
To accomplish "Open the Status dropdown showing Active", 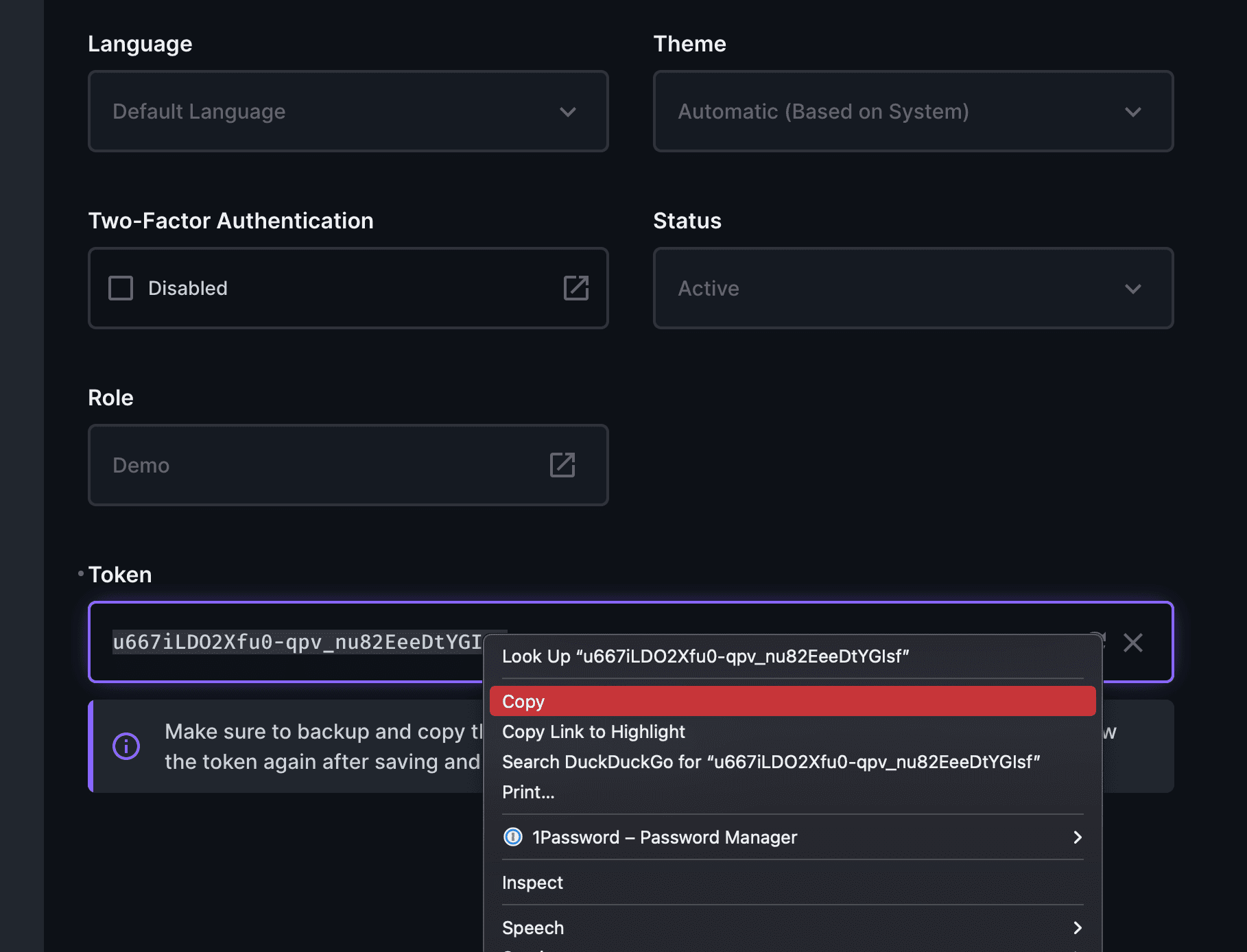I will 912,288.
